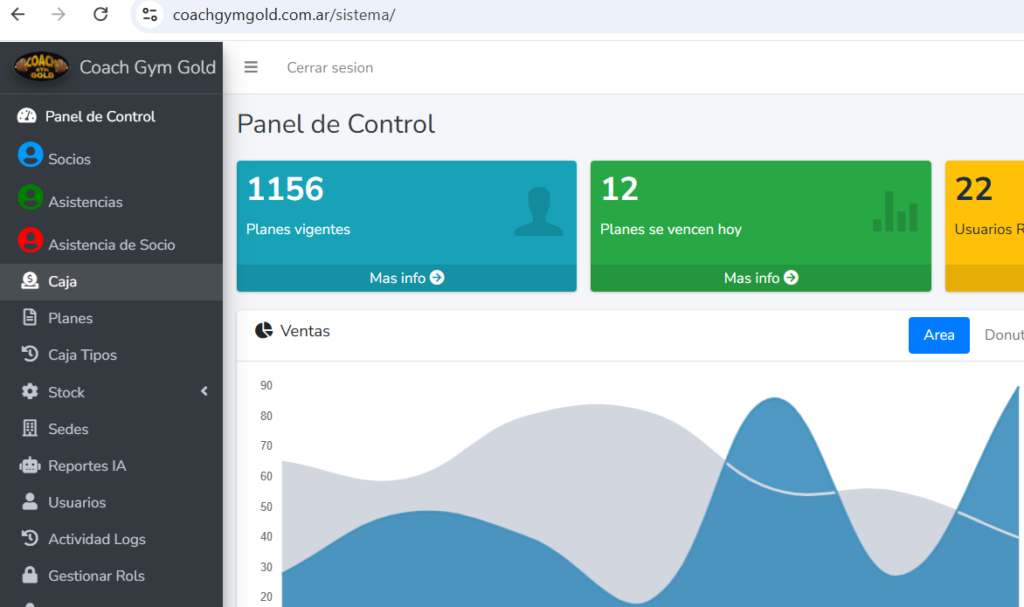Click the Sedes building icon
The image size is (1024, 607).
(30, 429)
